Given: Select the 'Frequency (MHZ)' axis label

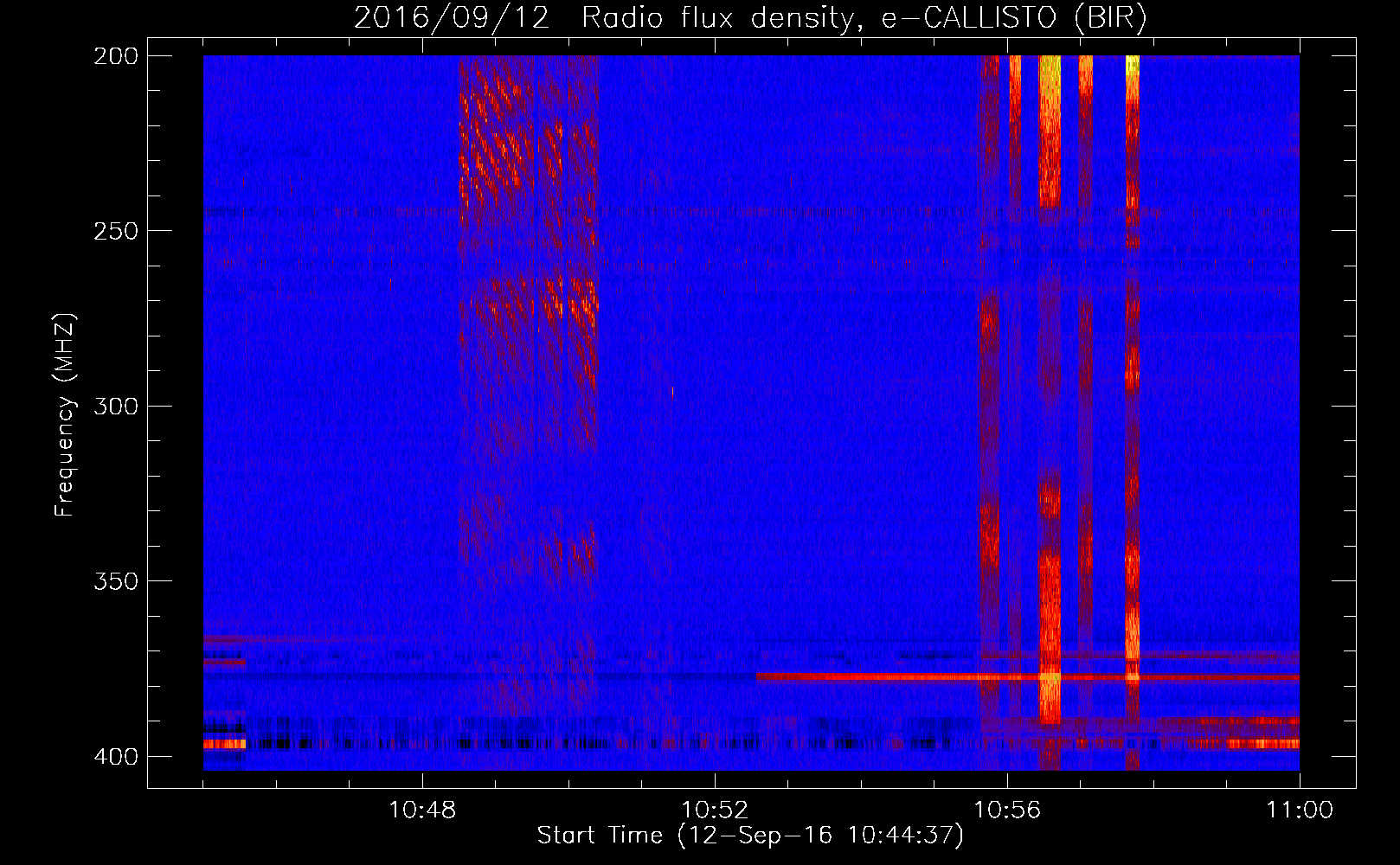Looking at the screenshot, I should (x=65, y=415).
